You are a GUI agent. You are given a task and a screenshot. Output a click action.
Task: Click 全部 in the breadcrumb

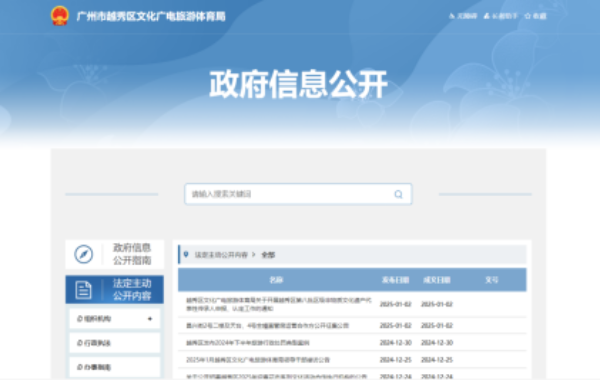268,255
